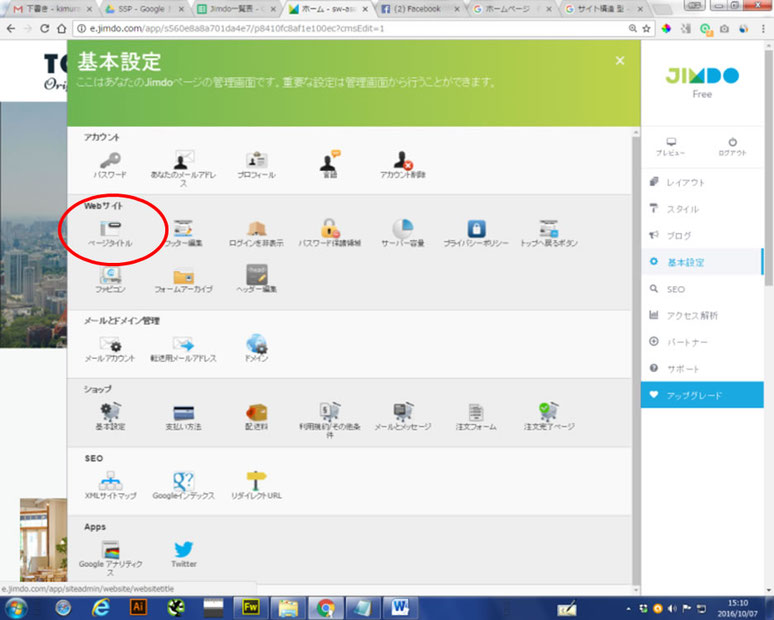Open the ページタイトル setting
Screen dimensions: 774x620
tap(110, 233)
